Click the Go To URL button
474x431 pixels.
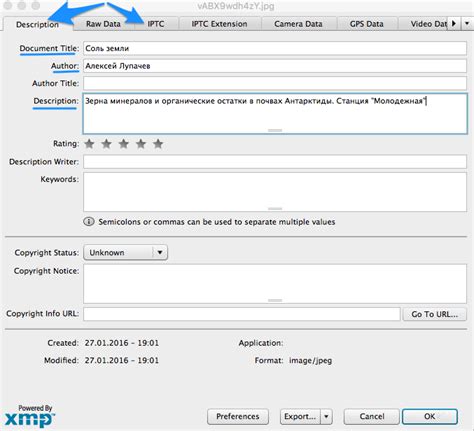[x=435, y=314]
